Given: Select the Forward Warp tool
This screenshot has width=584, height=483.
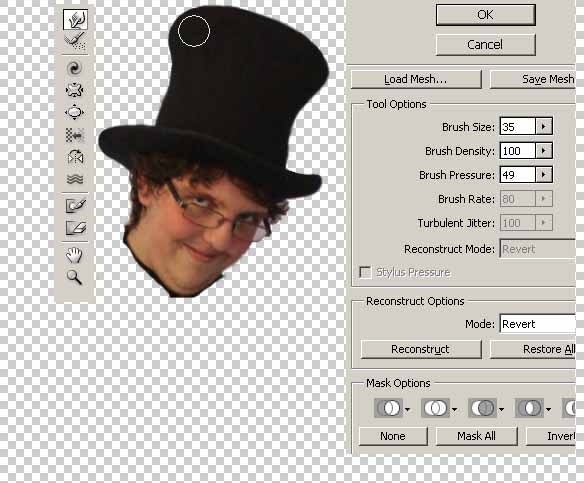Looking at the screenshot, I should tap(75, 19).
